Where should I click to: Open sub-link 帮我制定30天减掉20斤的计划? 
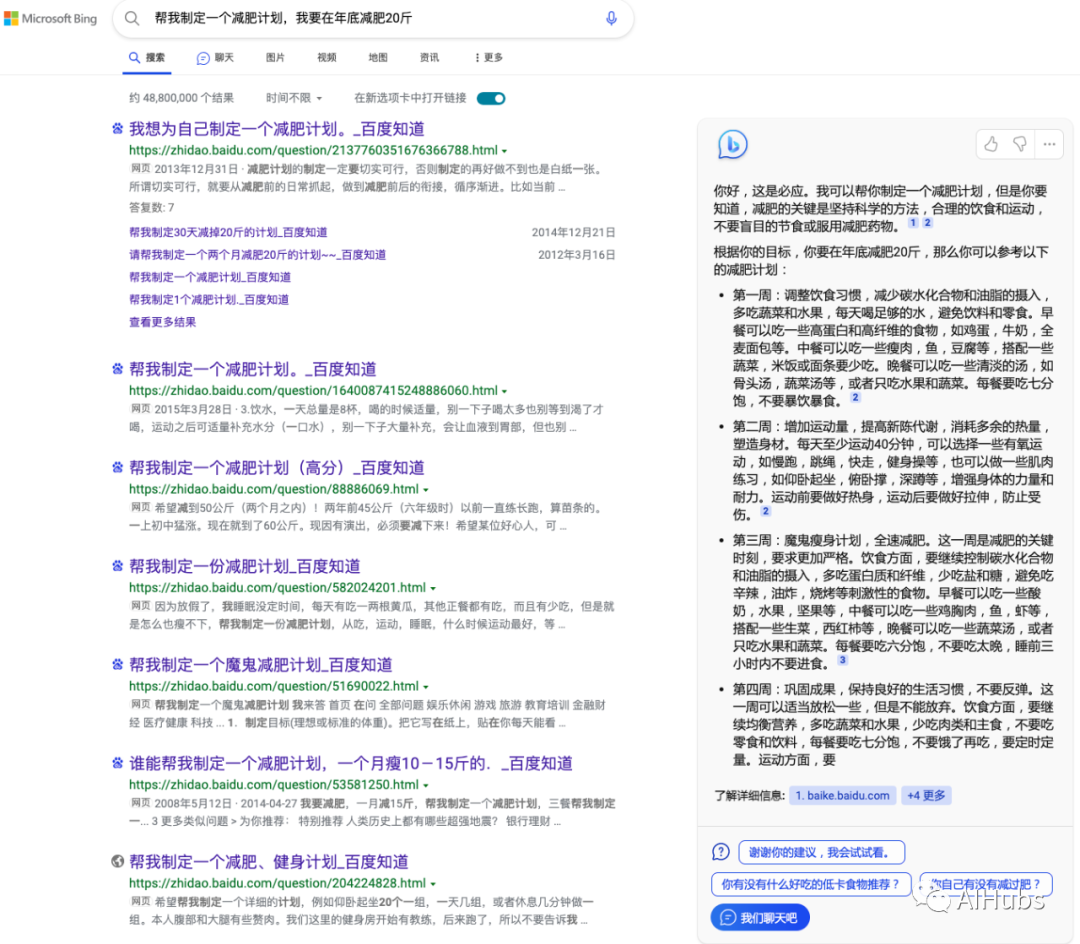coord(228,233)
